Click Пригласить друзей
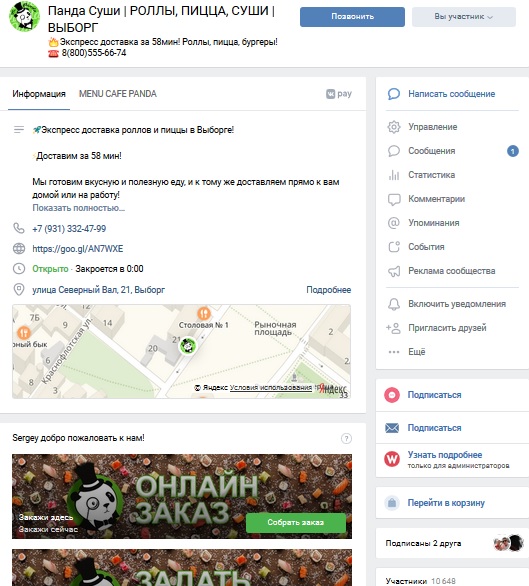This screenshot has width=529, height=586. [447, 328]
